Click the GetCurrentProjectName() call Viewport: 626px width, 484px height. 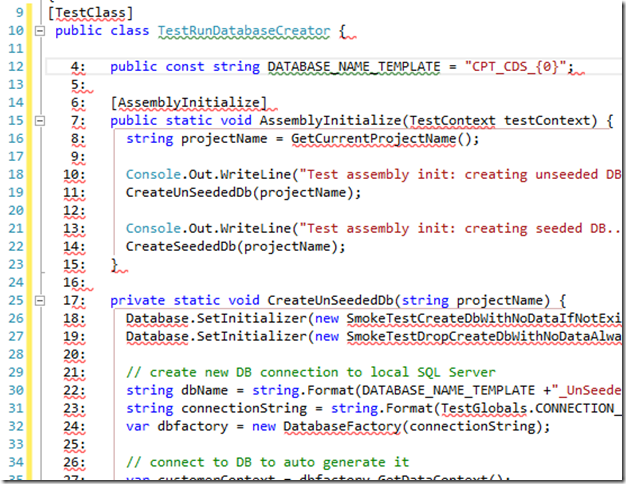pos(385,139)
